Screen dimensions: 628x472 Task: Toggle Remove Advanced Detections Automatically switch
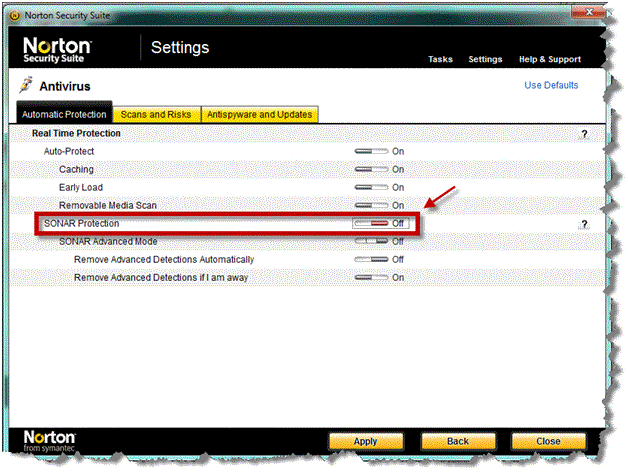tap(371, 259)
